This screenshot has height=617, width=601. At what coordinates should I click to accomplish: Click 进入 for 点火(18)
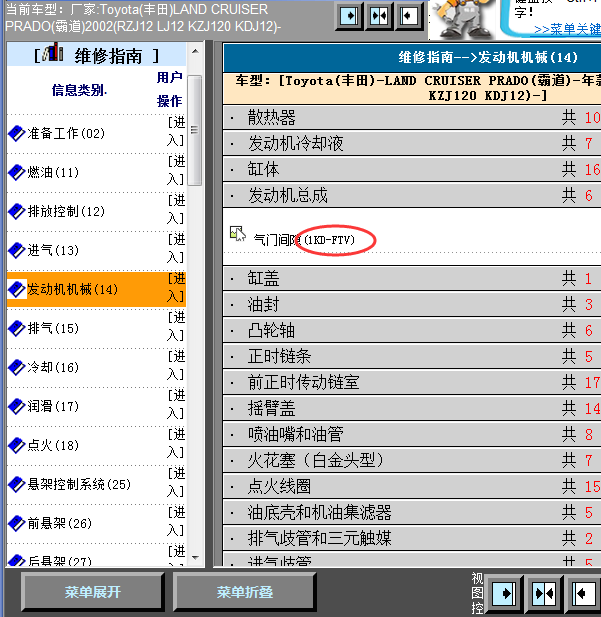pyautogui.click(x=176, y=443)
